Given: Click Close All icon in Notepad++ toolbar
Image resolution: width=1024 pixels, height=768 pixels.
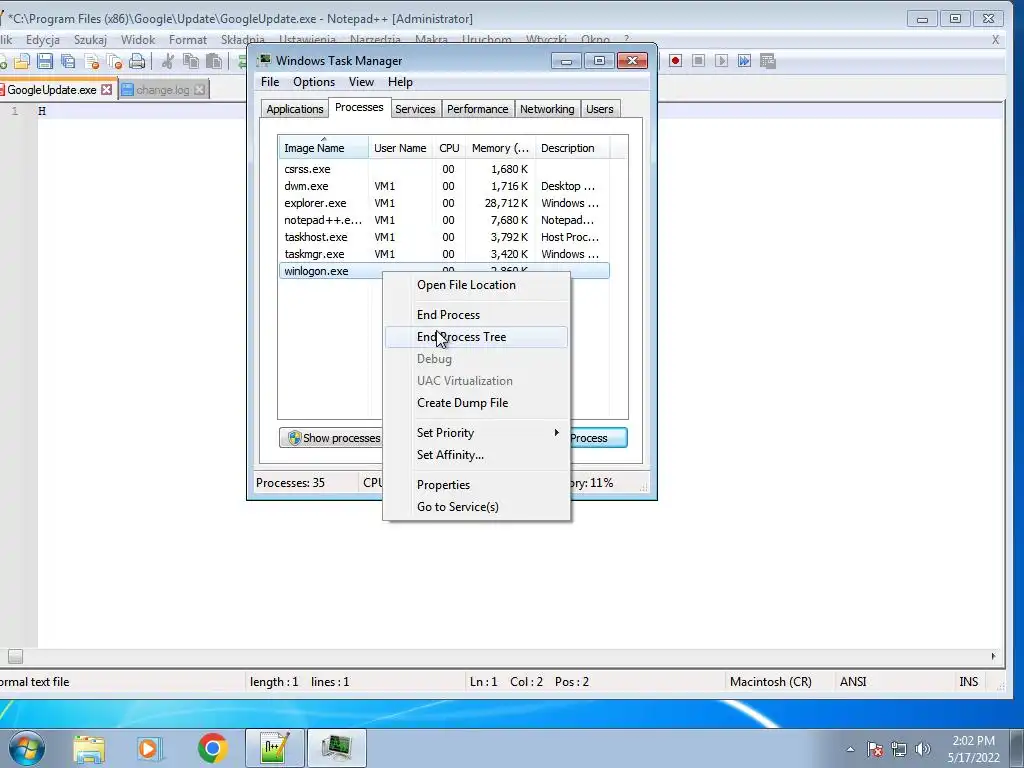Looking at the screenshot, I should click(x=114, y=61).
